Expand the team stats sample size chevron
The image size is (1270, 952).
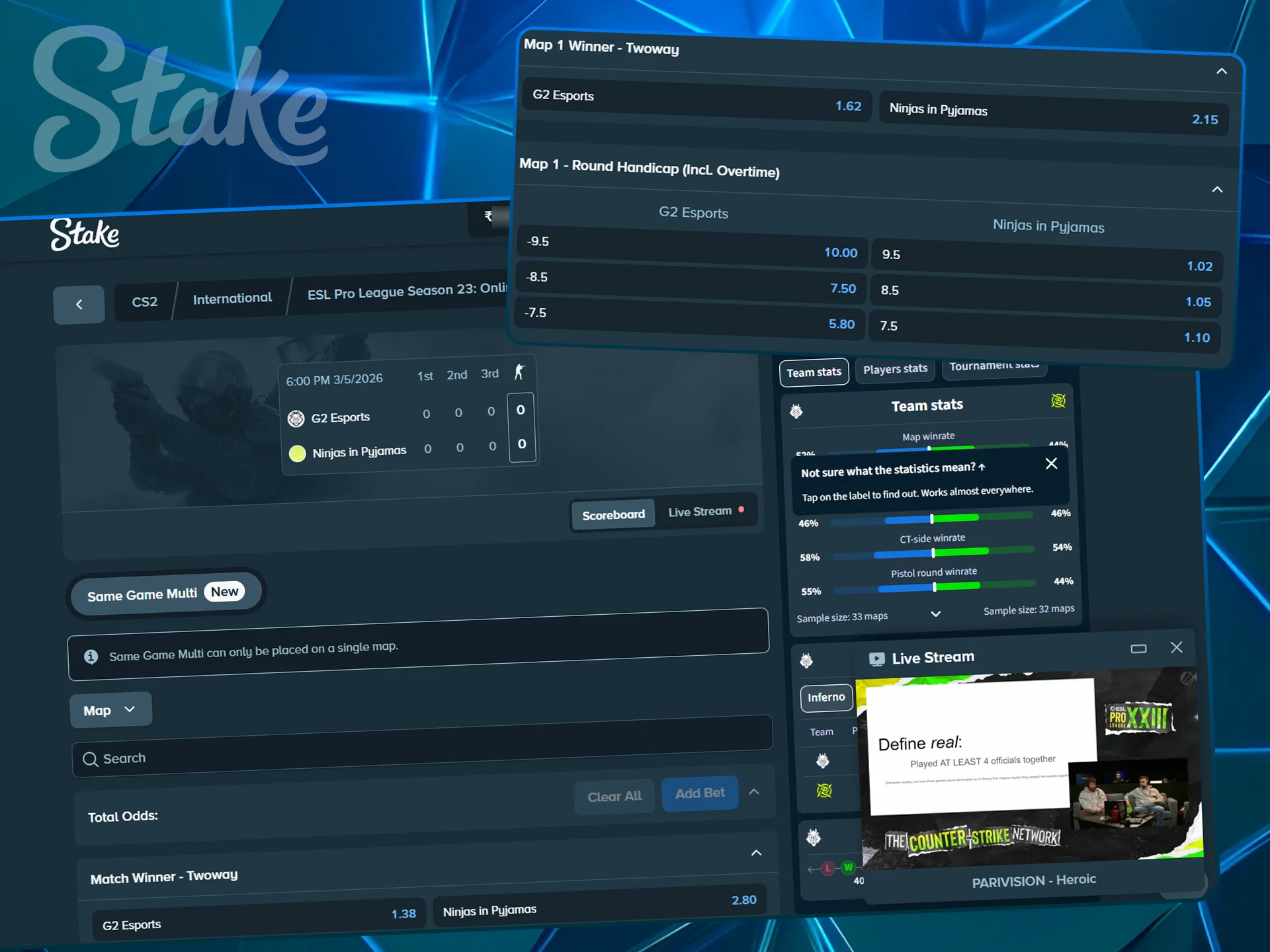[936, 614]
